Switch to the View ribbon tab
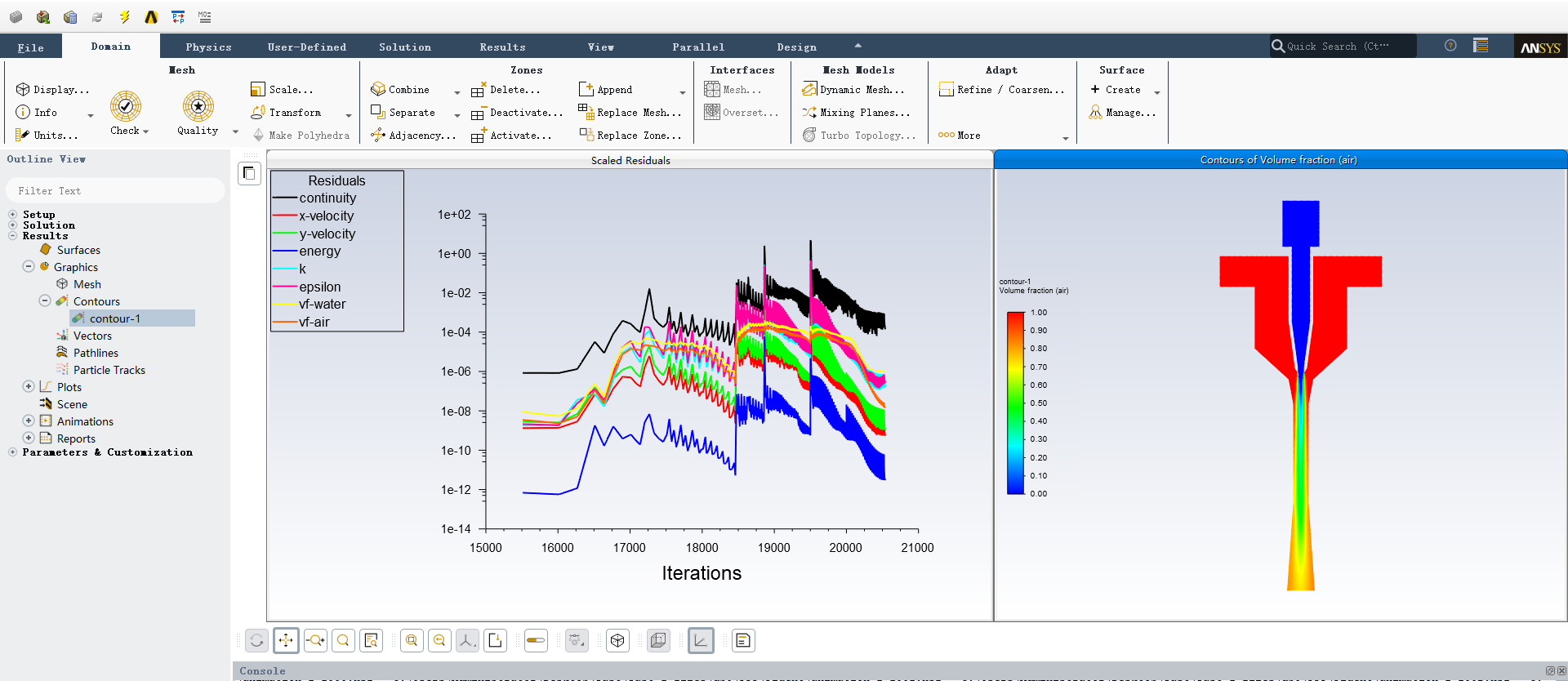Image resolution: width=1568 pixels, height=681 pixels. (601, 47)
